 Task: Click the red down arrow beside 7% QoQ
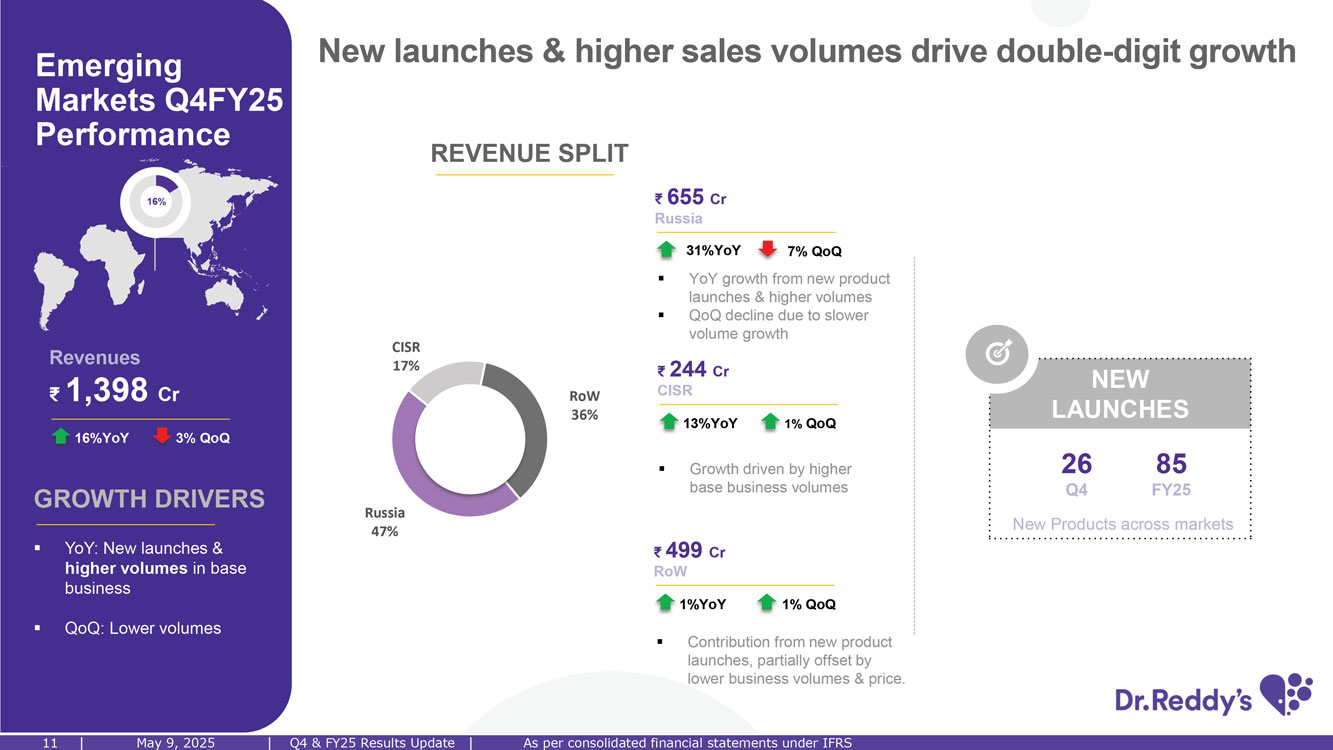pos(768,251)
